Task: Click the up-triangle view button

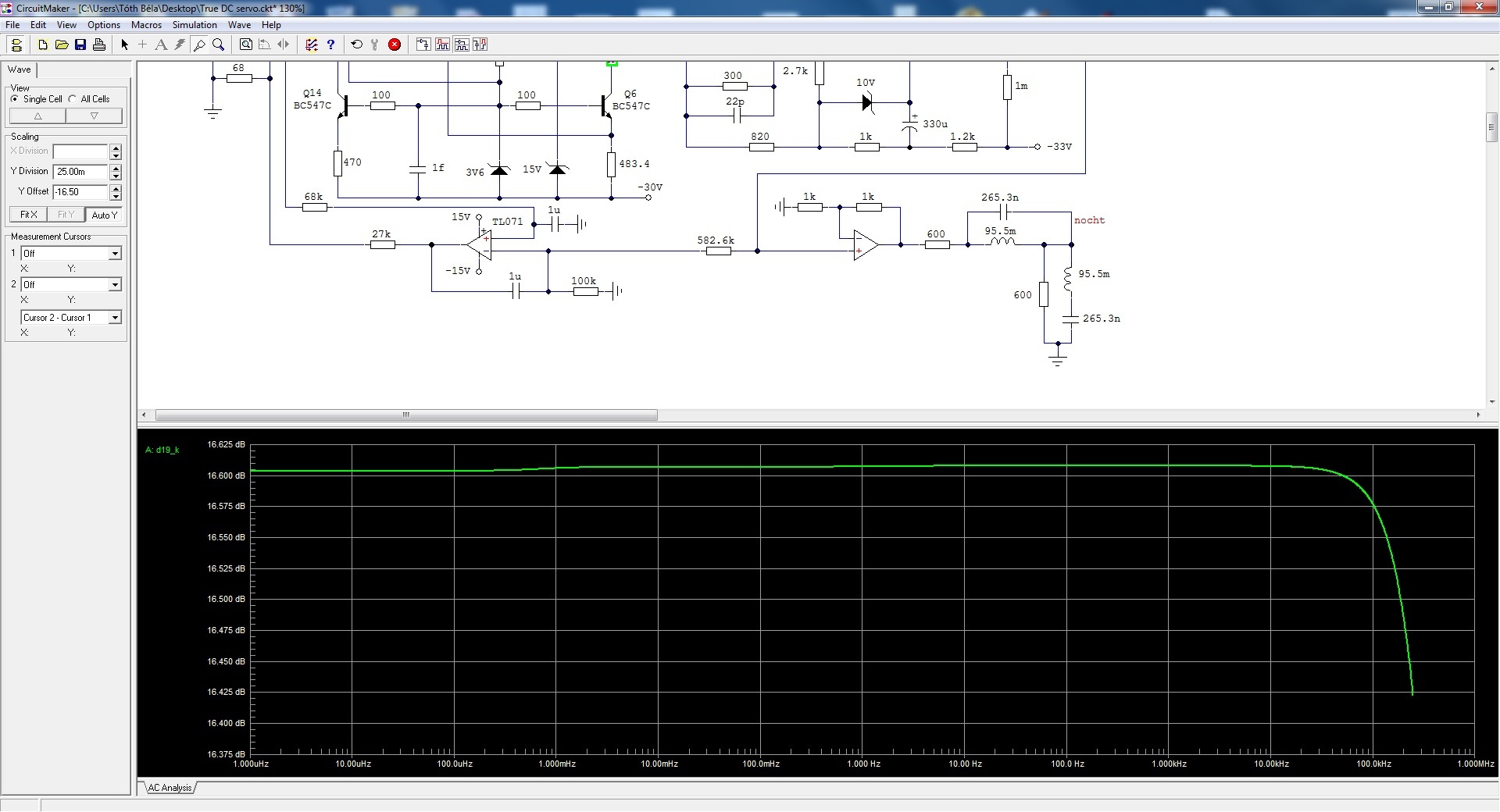Action: pyautogui.click(x=37, y=116)
